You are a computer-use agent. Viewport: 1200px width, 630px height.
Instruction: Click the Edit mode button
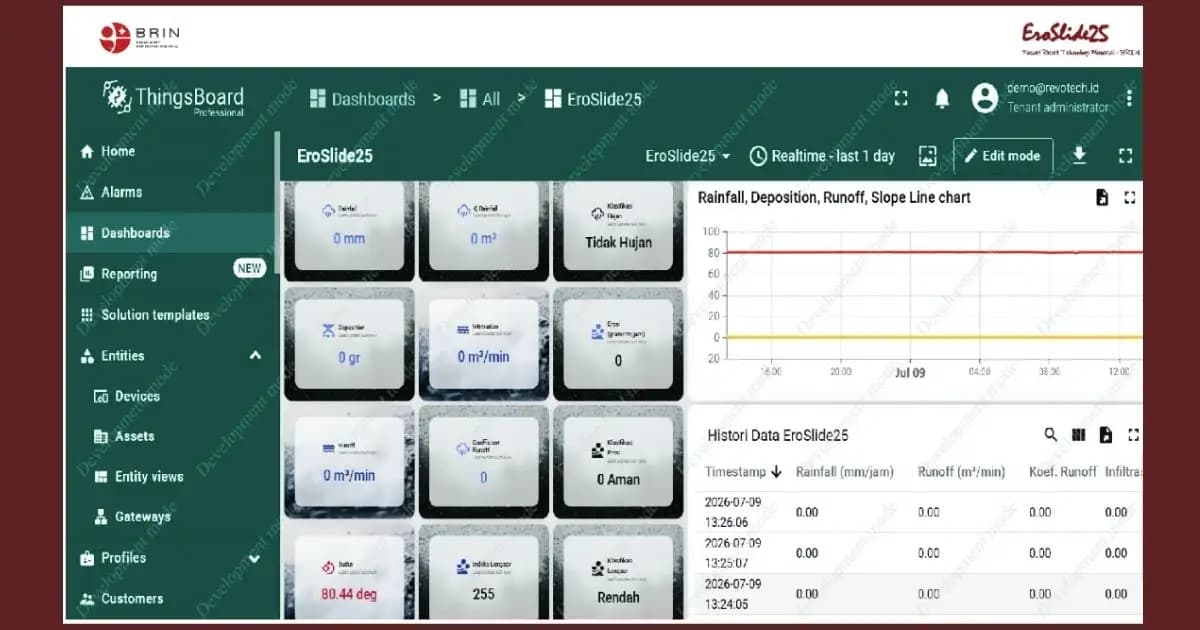coord(1002,156)
